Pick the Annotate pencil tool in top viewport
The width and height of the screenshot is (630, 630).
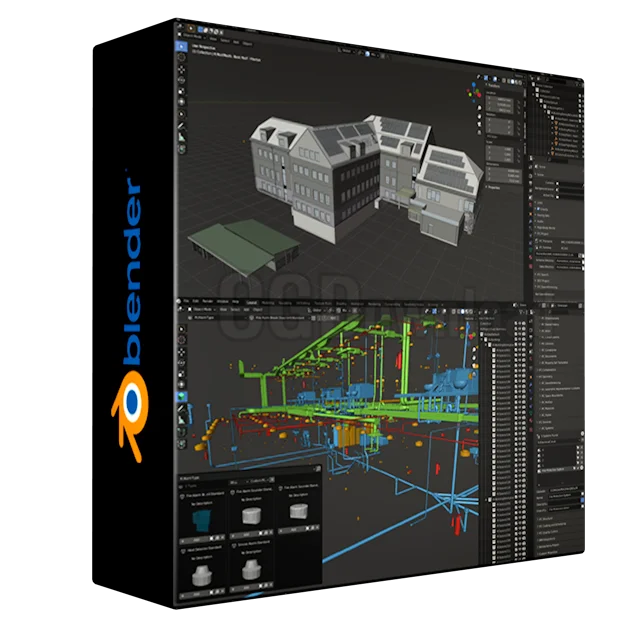click(x=182, y=126)
